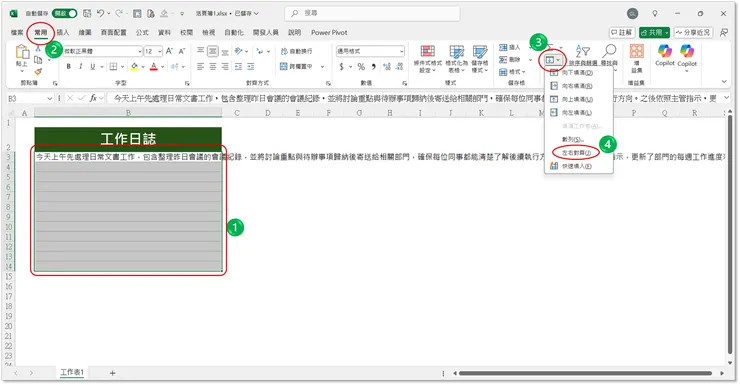740x385 pixels.
Task: Click the Increase Decimal icon
Action: click(x=387, y=67)
